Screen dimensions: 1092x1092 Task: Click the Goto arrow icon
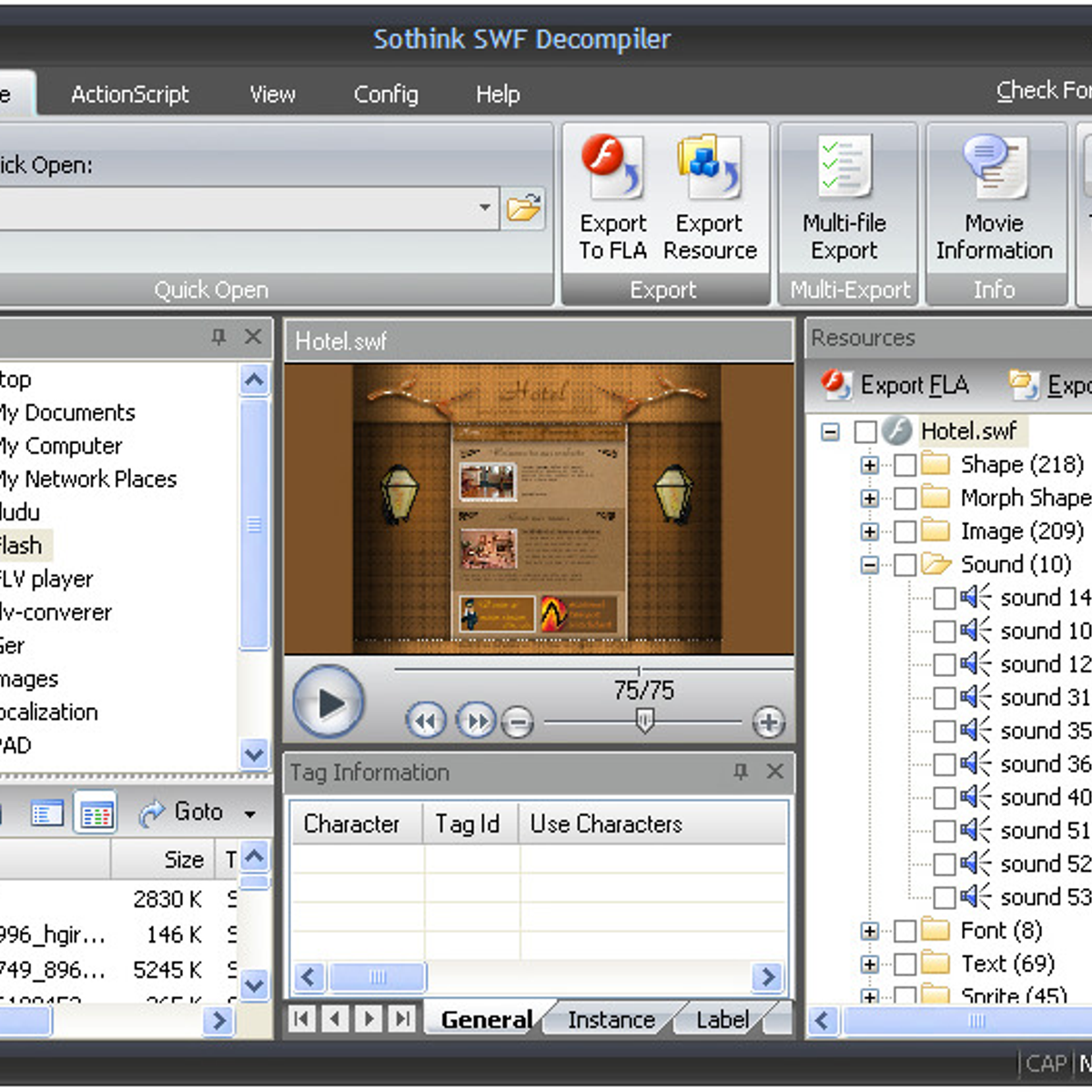(151, 814)
